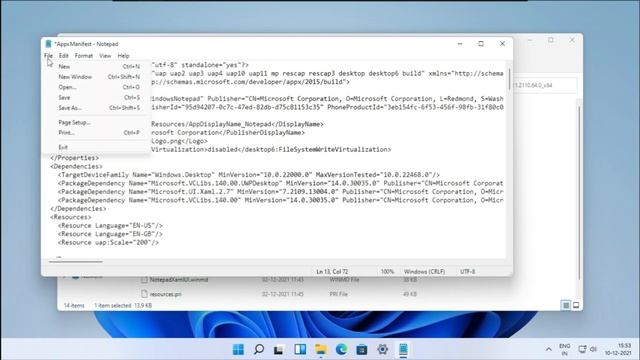Click the Resource Language="EN-US" line

click(110, 226)
